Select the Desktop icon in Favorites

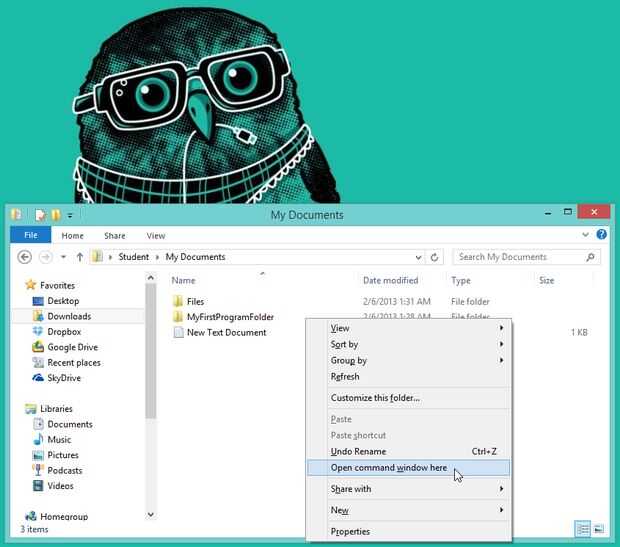click(38, 301)
